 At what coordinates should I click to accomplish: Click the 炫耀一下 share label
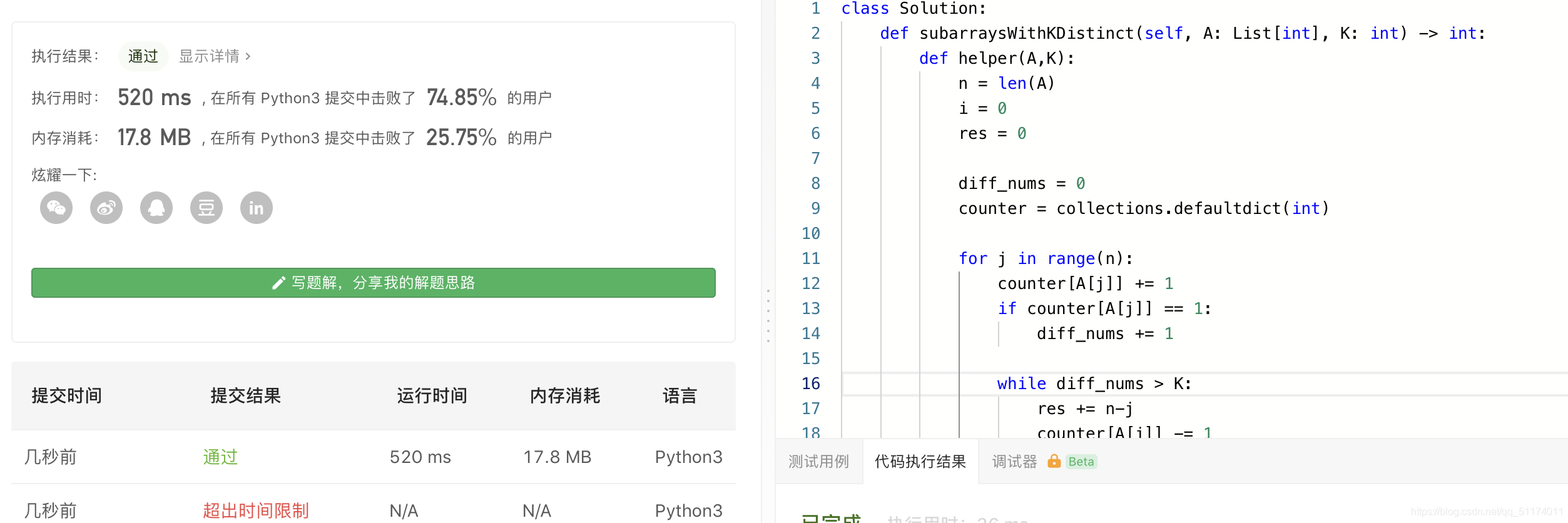(x=64, y=175)
